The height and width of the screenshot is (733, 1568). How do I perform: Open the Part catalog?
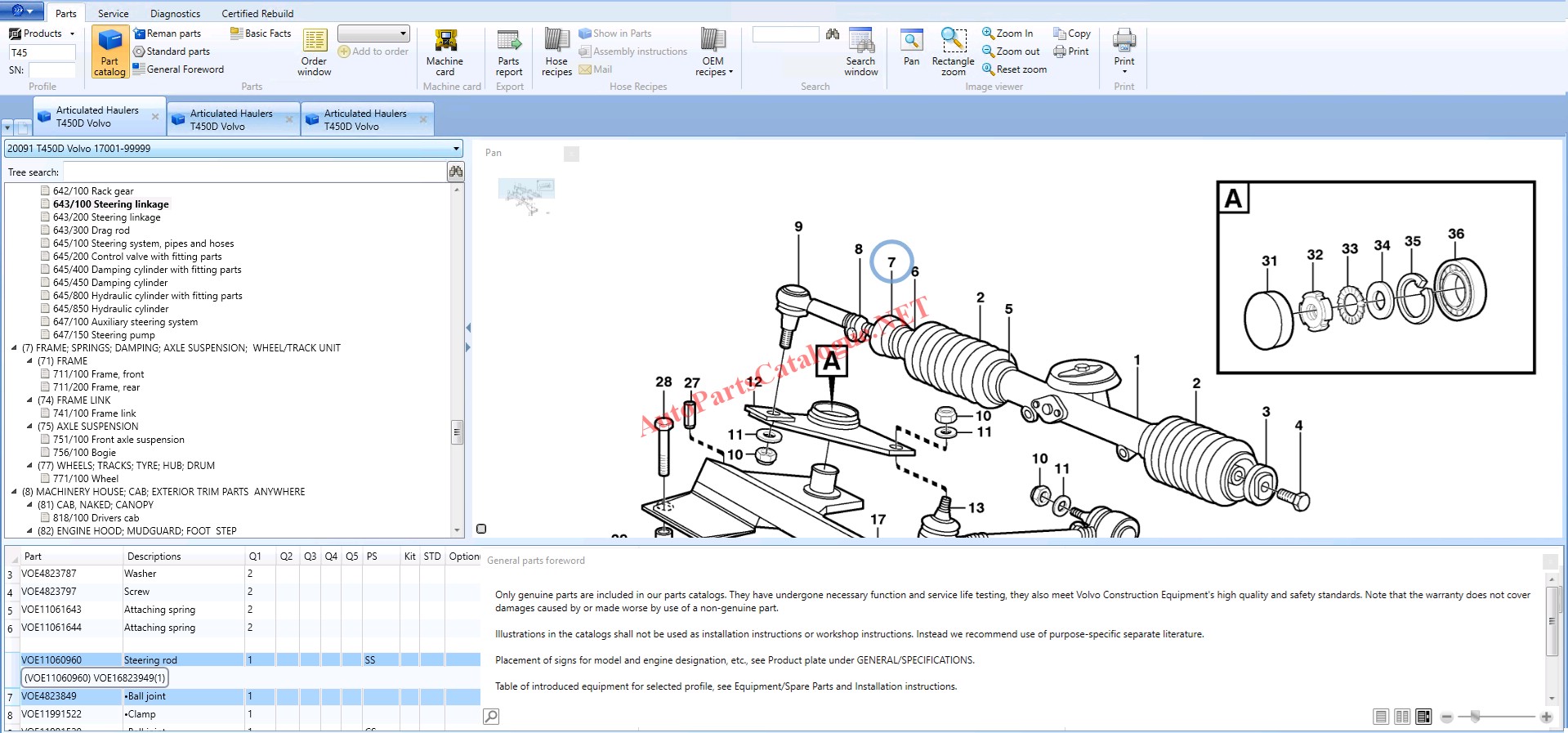[109, 52]
